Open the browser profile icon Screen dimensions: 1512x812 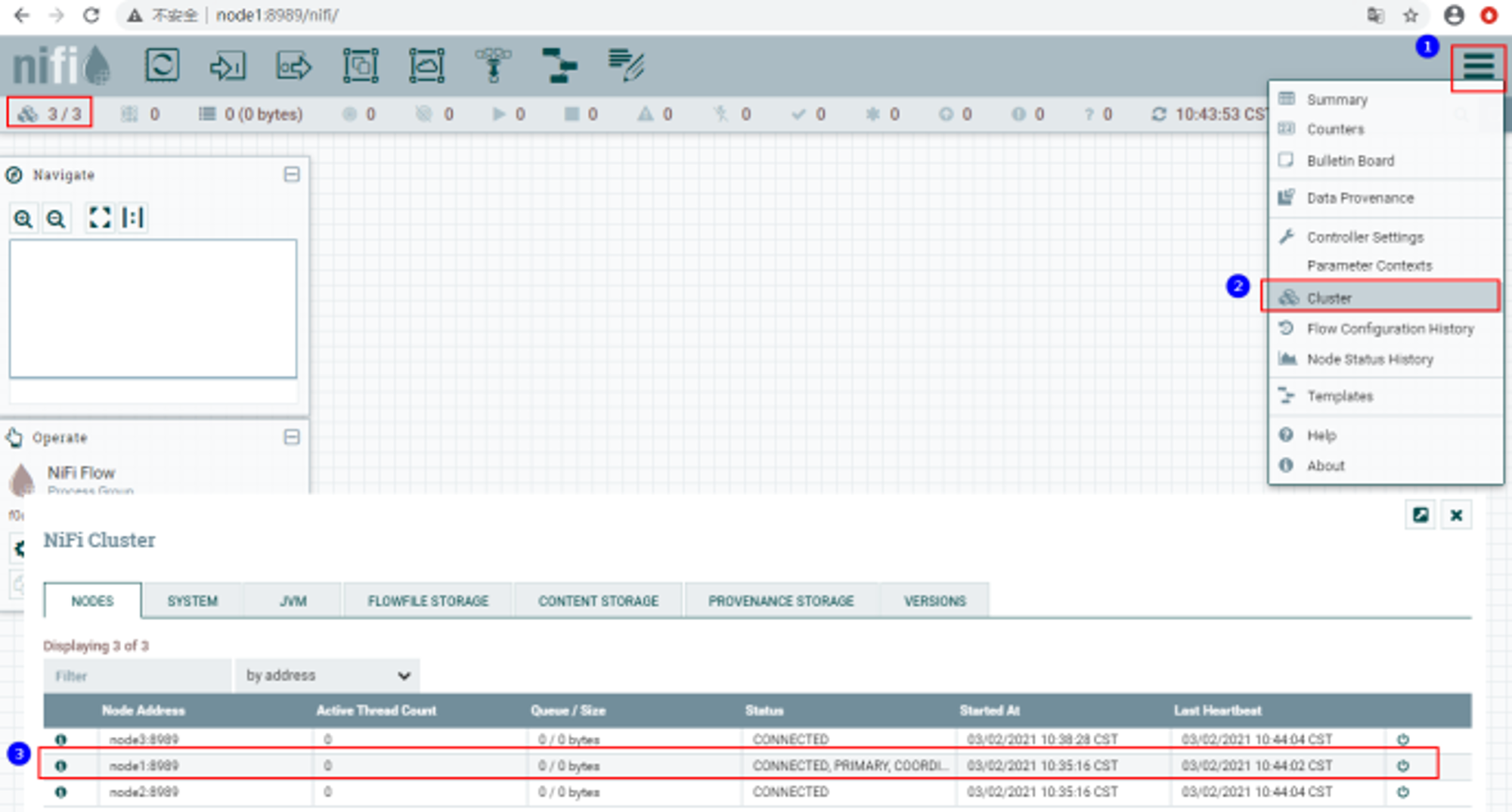1453,15
